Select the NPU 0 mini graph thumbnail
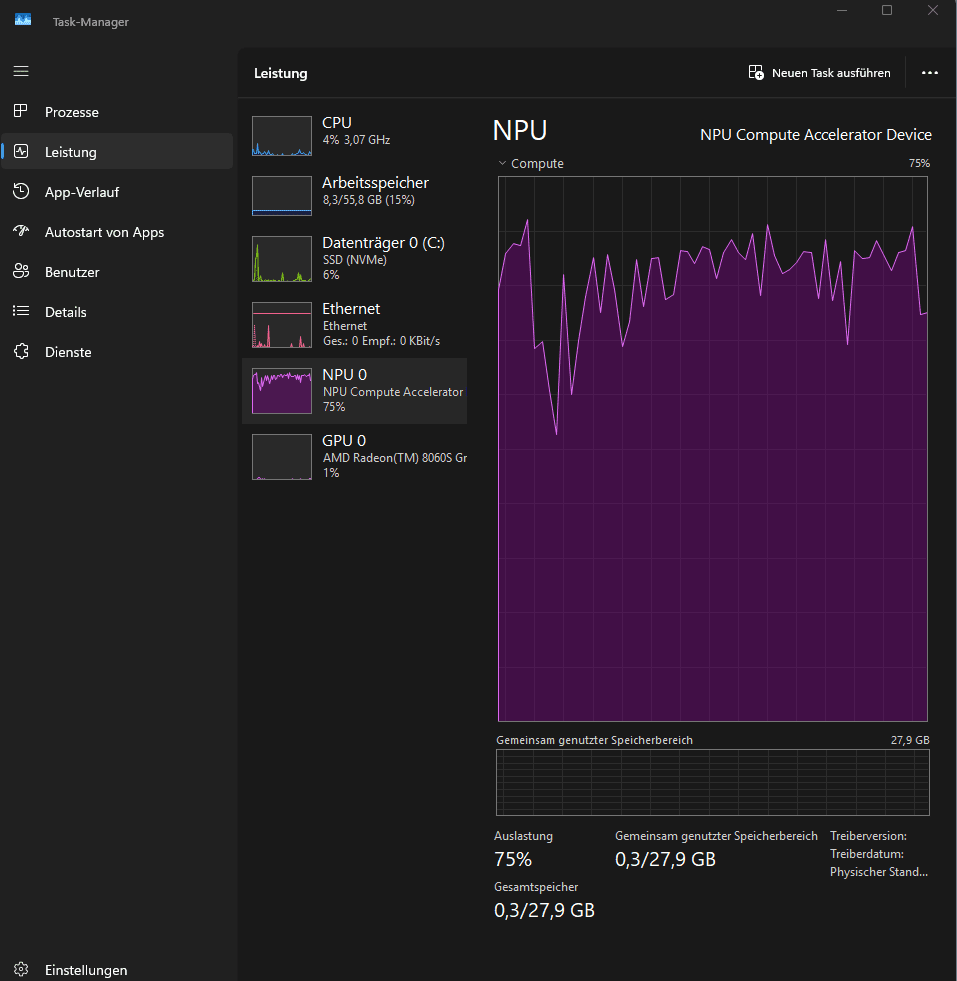 [281, 391]
